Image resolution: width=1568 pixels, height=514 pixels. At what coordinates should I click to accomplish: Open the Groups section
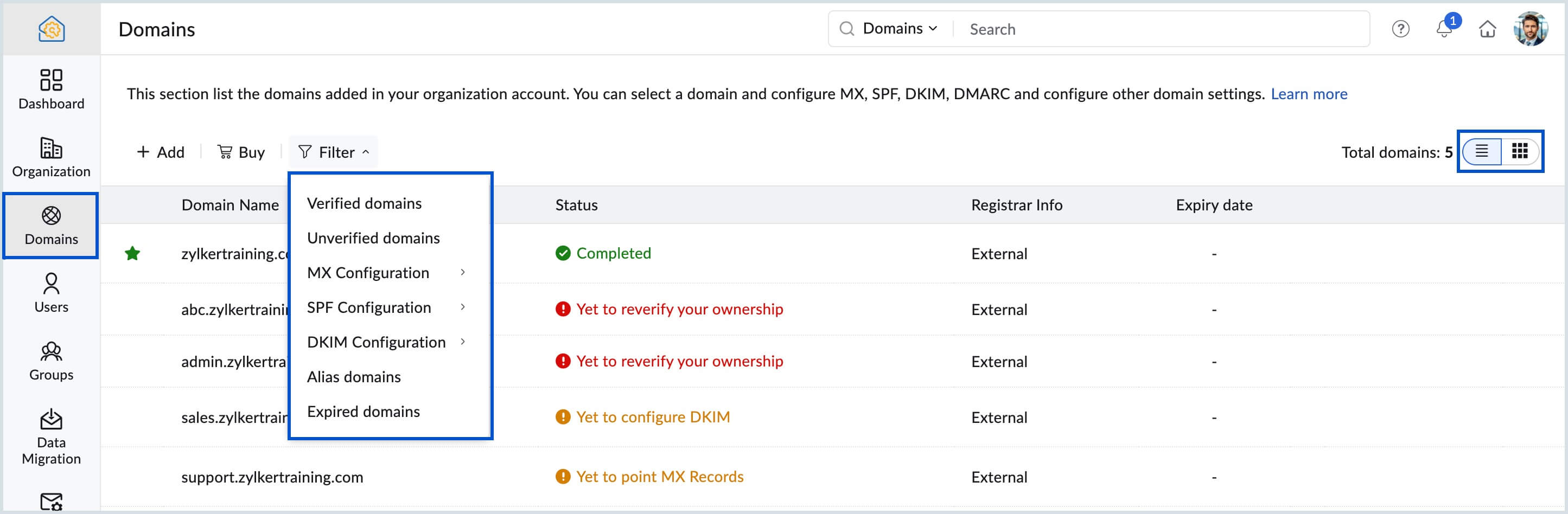point(51,361)
